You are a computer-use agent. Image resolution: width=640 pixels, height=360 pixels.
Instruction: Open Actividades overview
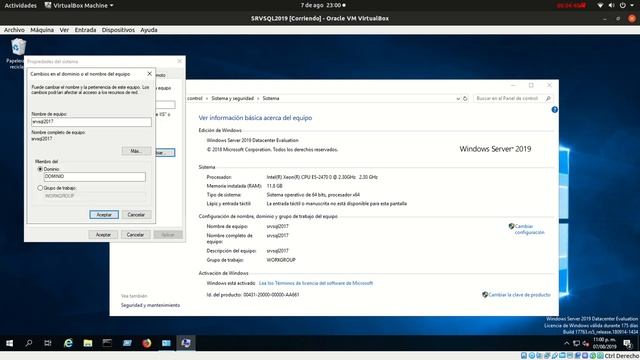coord(20,5)
